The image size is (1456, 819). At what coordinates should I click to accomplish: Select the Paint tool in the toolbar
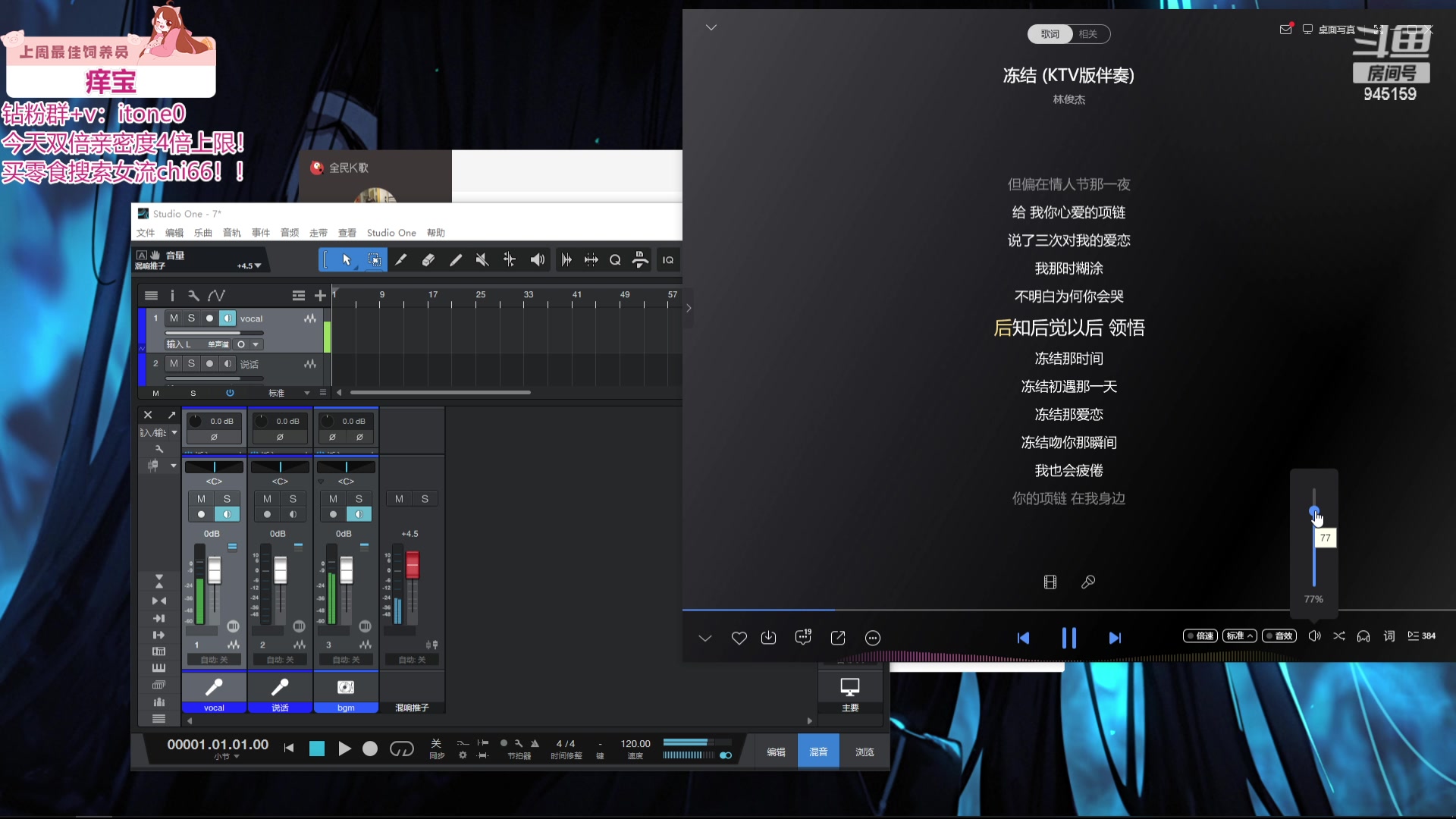[x=456, y=259]
